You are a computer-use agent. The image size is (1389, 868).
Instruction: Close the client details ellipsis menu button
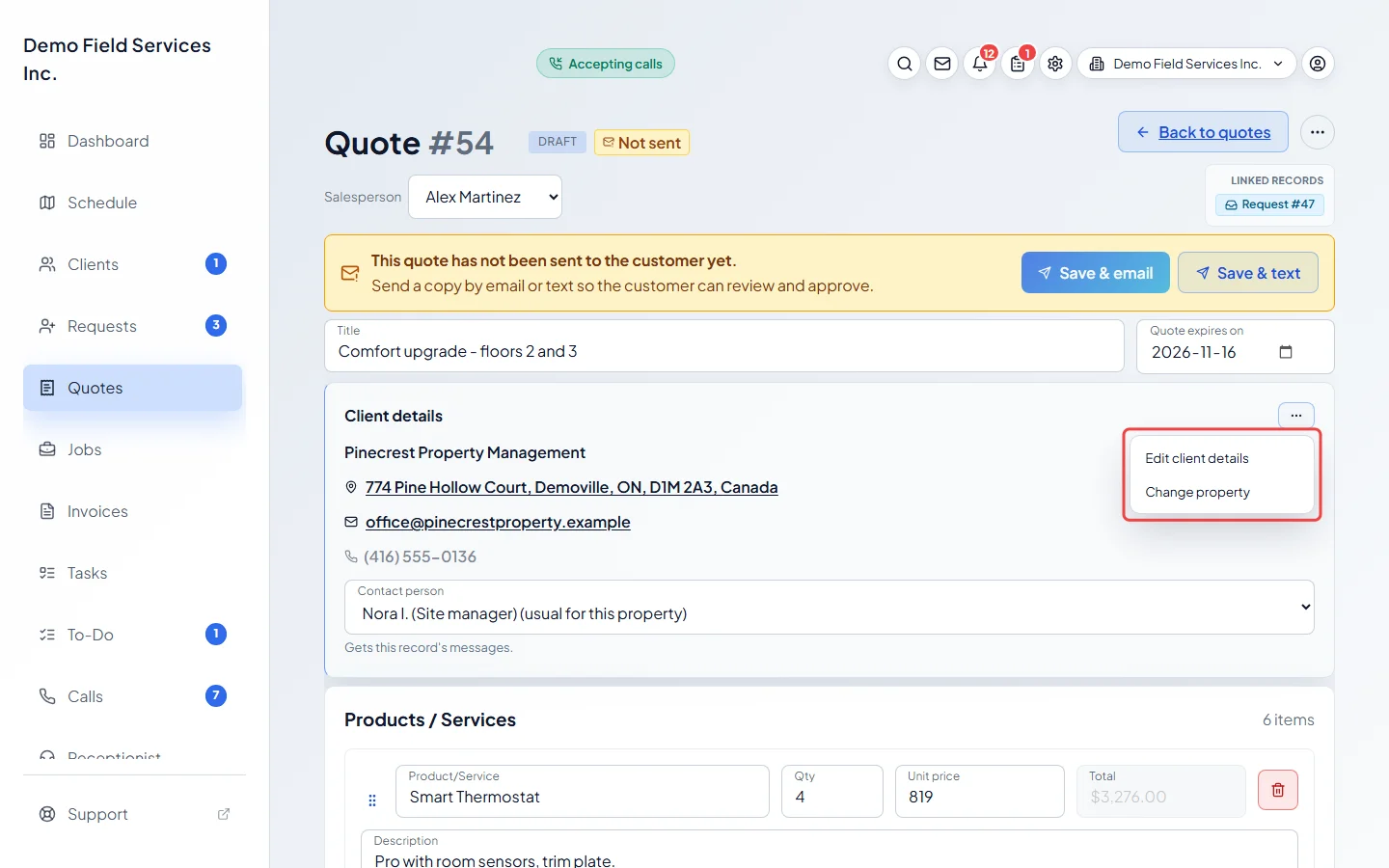(1296, 416)
